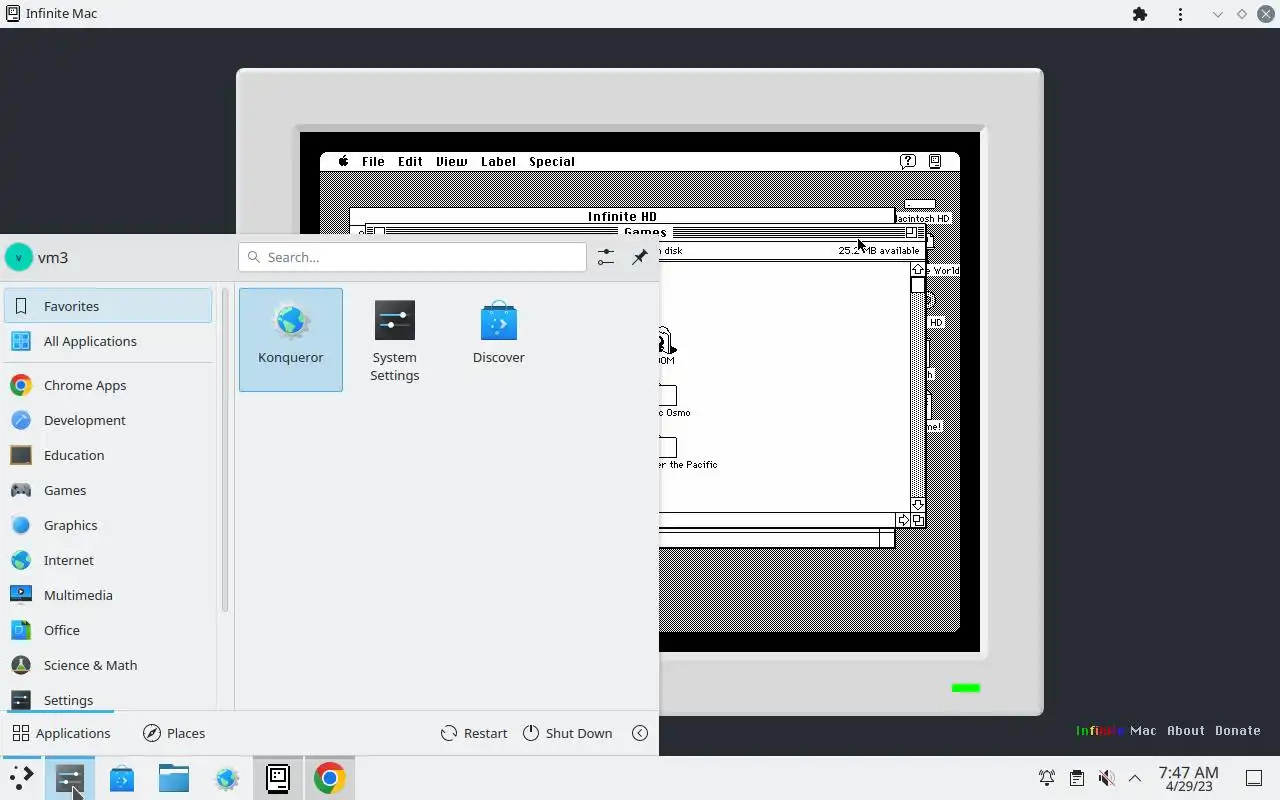This screenshot has height=800, width=1280.
Task: Open the Graphics category
Action: pos(108,525)
